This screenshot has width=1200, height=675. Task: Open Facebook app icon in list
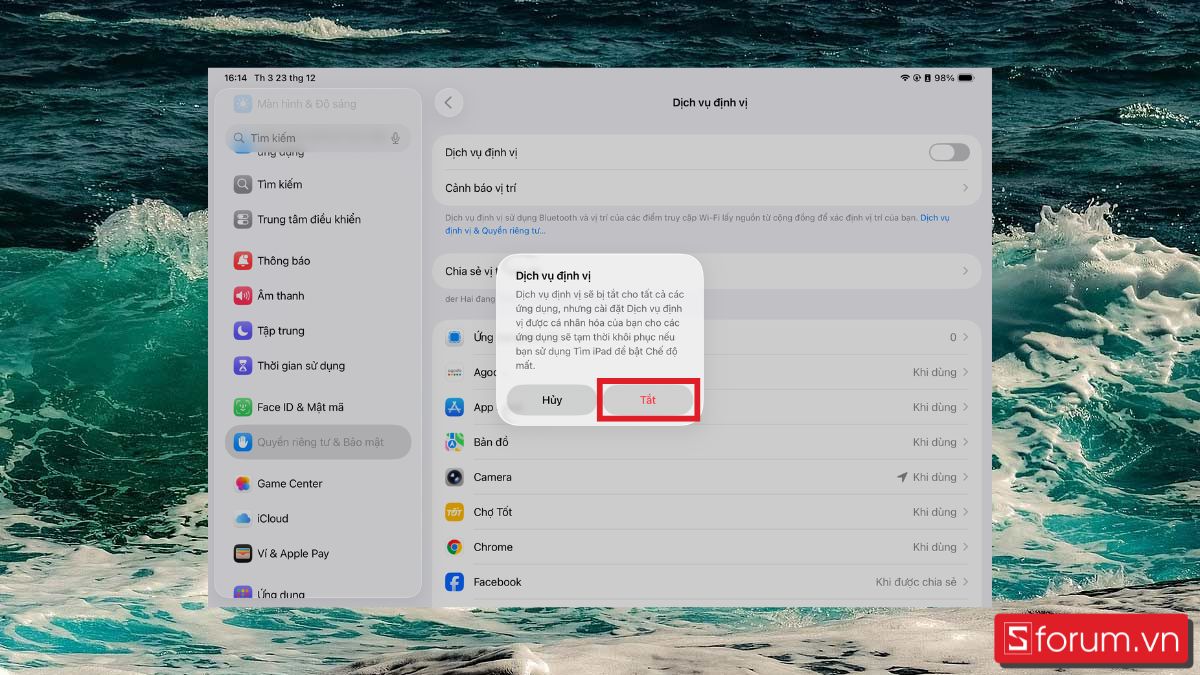pos(454,582)
